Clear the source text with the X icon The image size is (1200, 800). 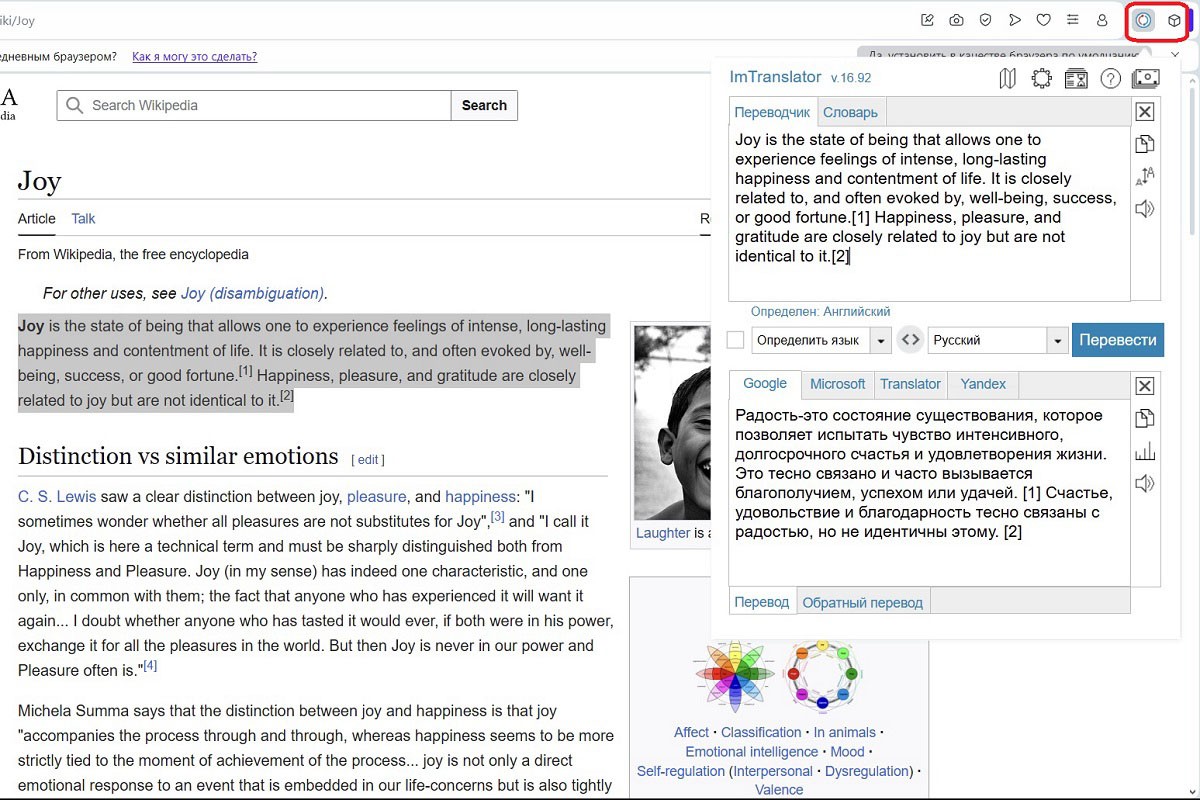[1145, 112]
